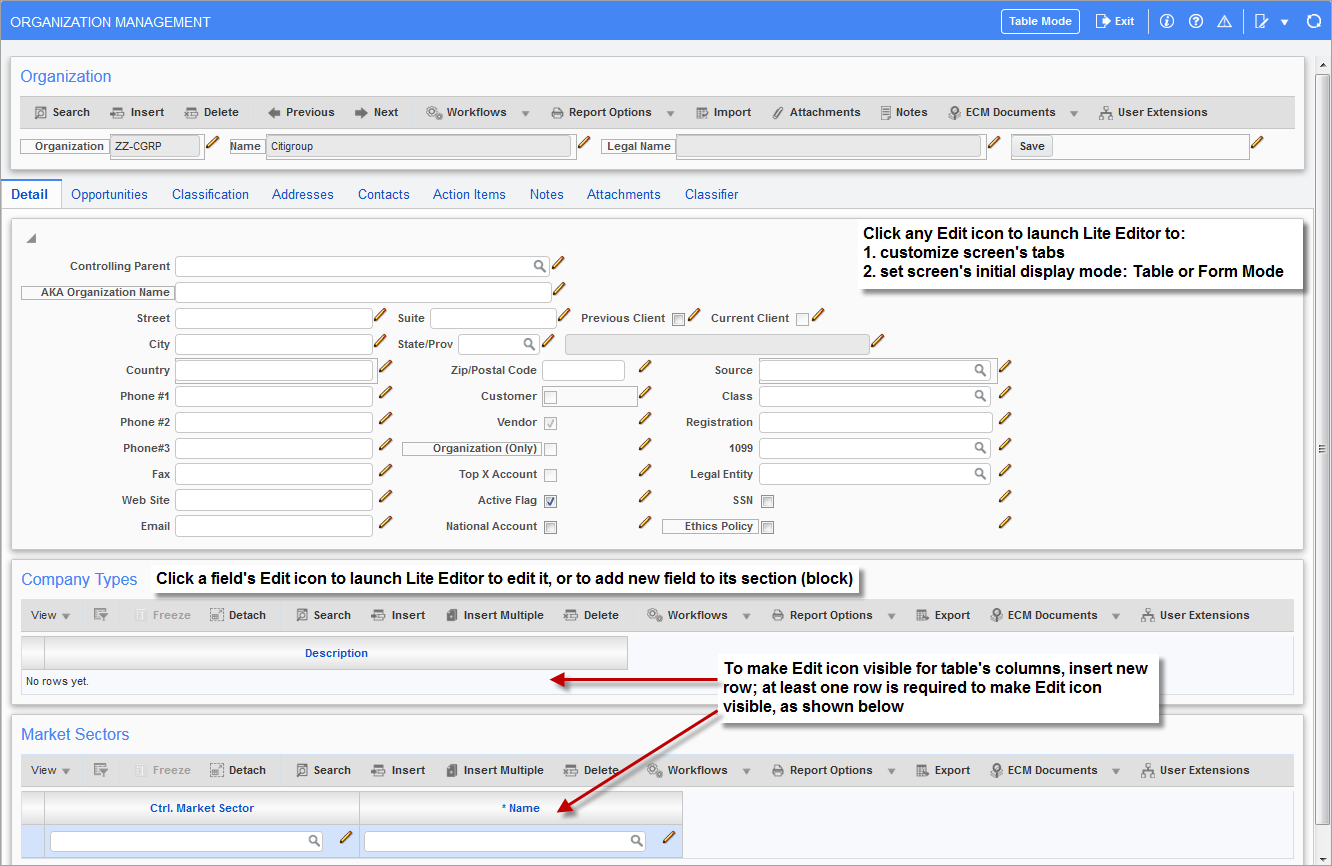Open the edit page icon in header

[1262, 21]
